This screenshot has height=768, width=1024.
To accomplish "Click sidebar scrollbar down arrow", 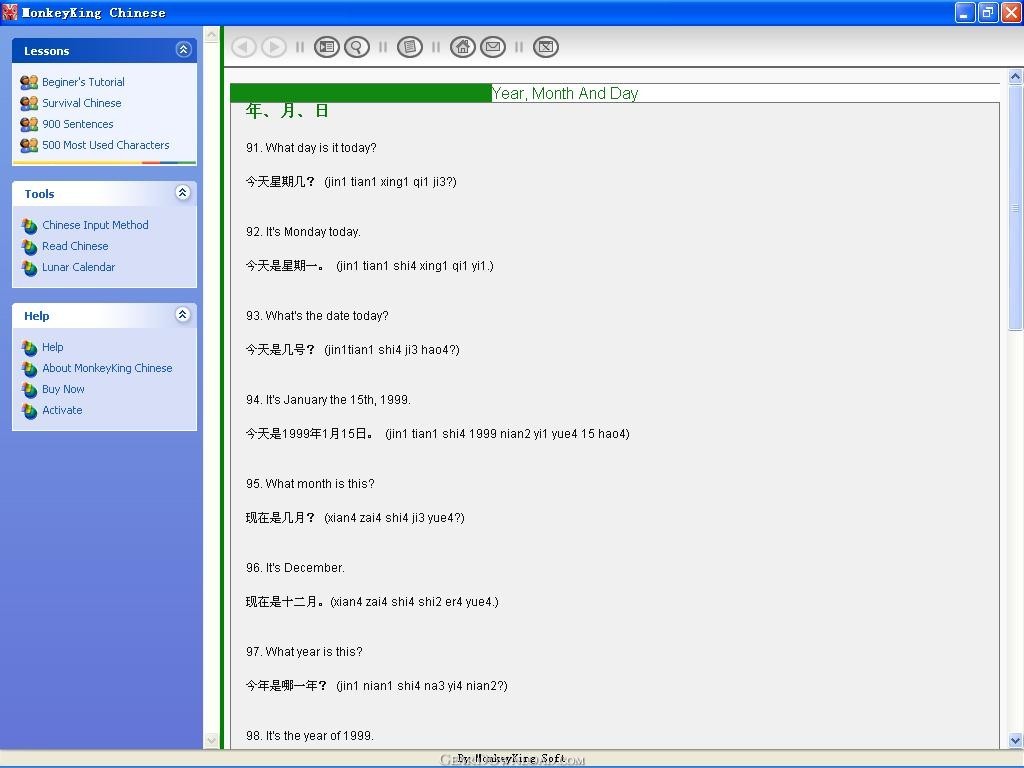I will (211, 741).
